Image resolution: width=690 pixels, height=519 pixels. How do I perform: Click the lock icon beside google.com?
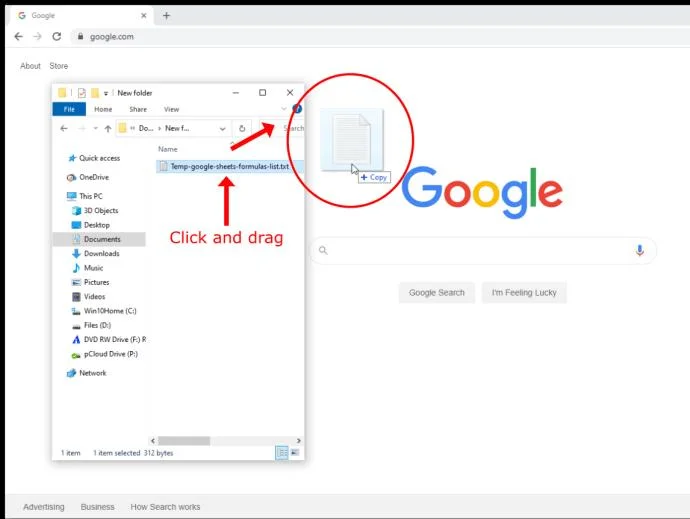click(x=80, y=37)
